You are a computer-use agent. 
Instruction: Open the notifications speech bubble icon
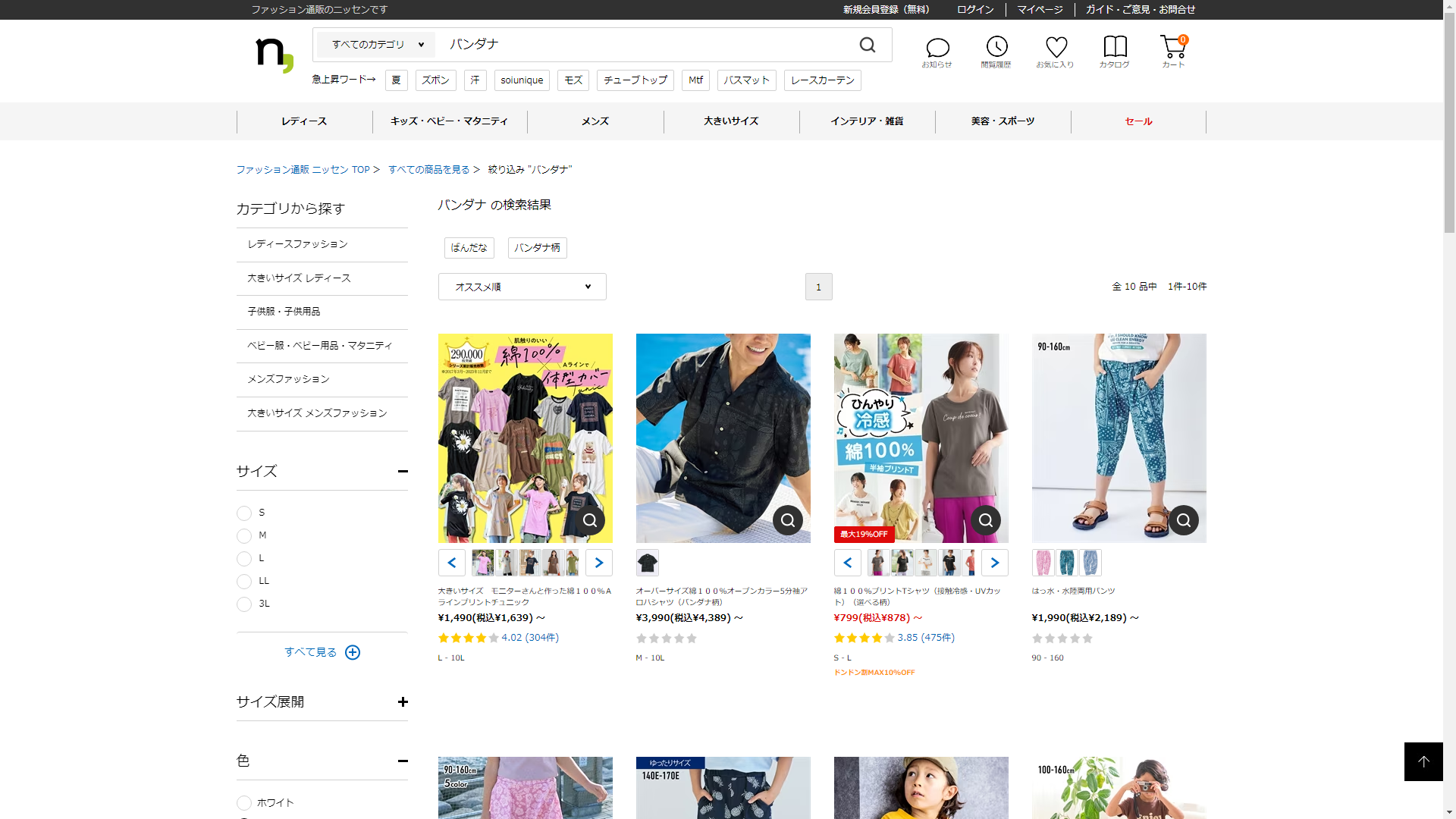pyautogui.click(x=937, y=49)
